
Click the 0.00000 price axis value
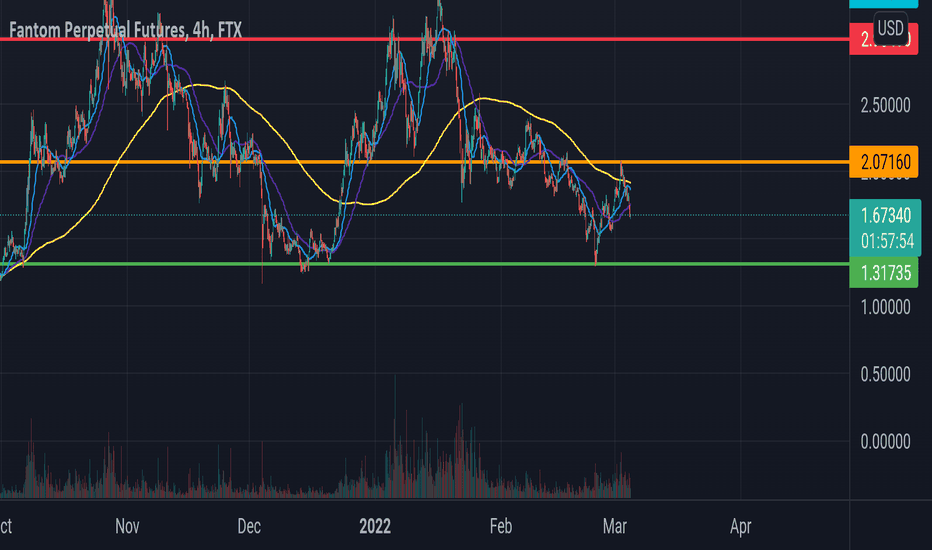[886, 442]
